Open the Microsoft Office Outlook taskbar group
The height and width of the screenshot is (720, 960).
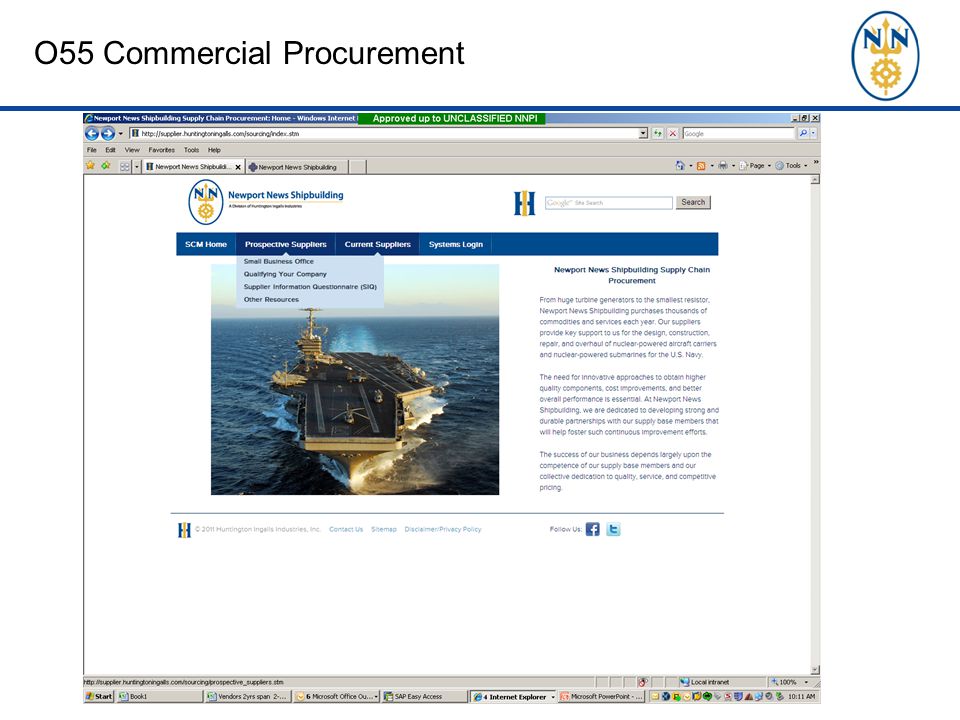point(336,696)
